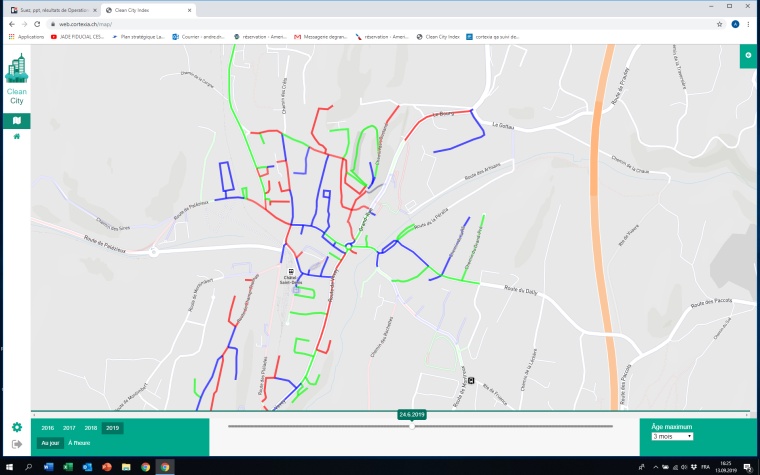760x475 pixels.
Task: Open the top-right green map options button
Action: (x=748, y=55)
